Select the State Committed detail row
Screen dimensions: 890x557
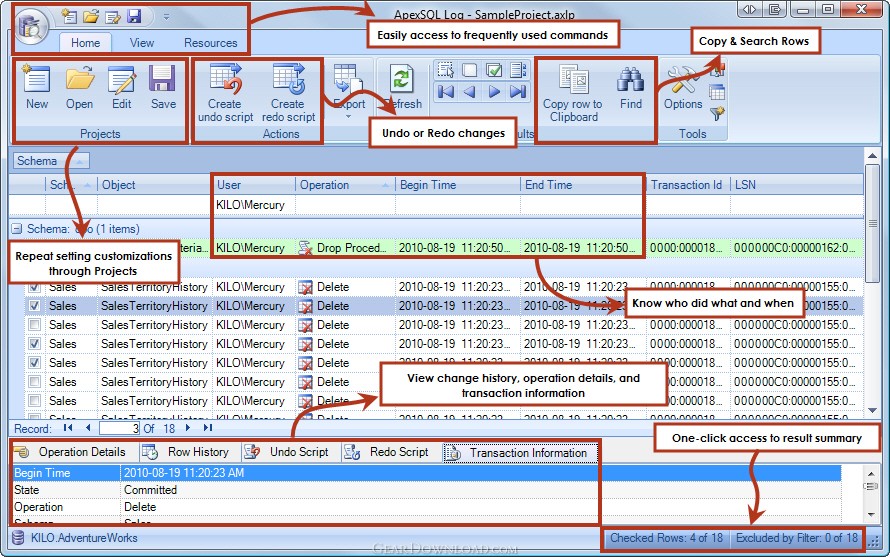coord(426,490)
